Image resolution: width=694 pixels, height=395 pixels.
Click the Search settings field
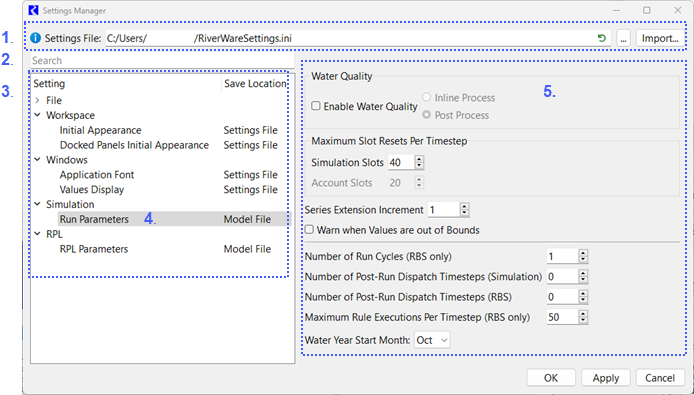[162, 61]
